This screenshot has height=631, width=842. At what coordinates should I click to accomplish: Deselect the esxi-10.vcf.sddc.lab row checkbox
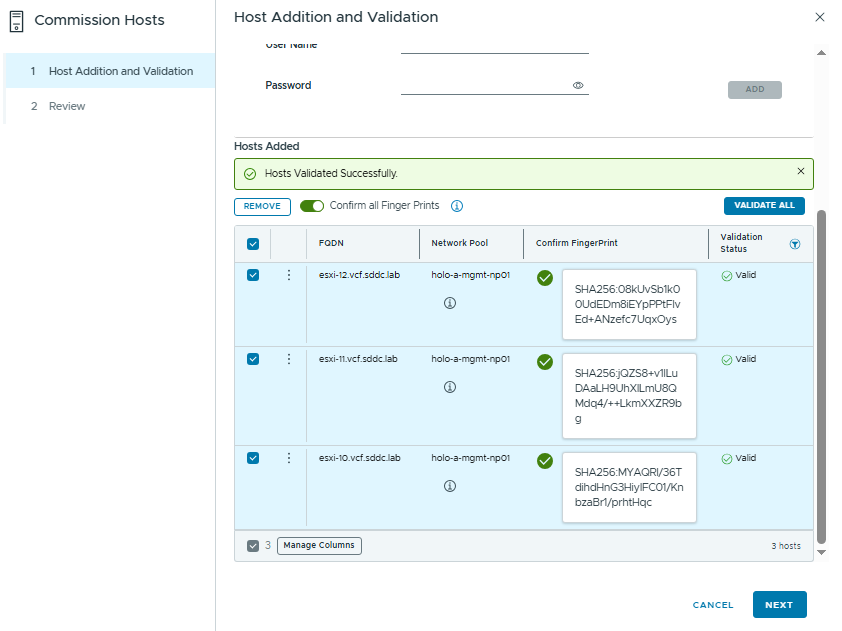click(253, 458)
